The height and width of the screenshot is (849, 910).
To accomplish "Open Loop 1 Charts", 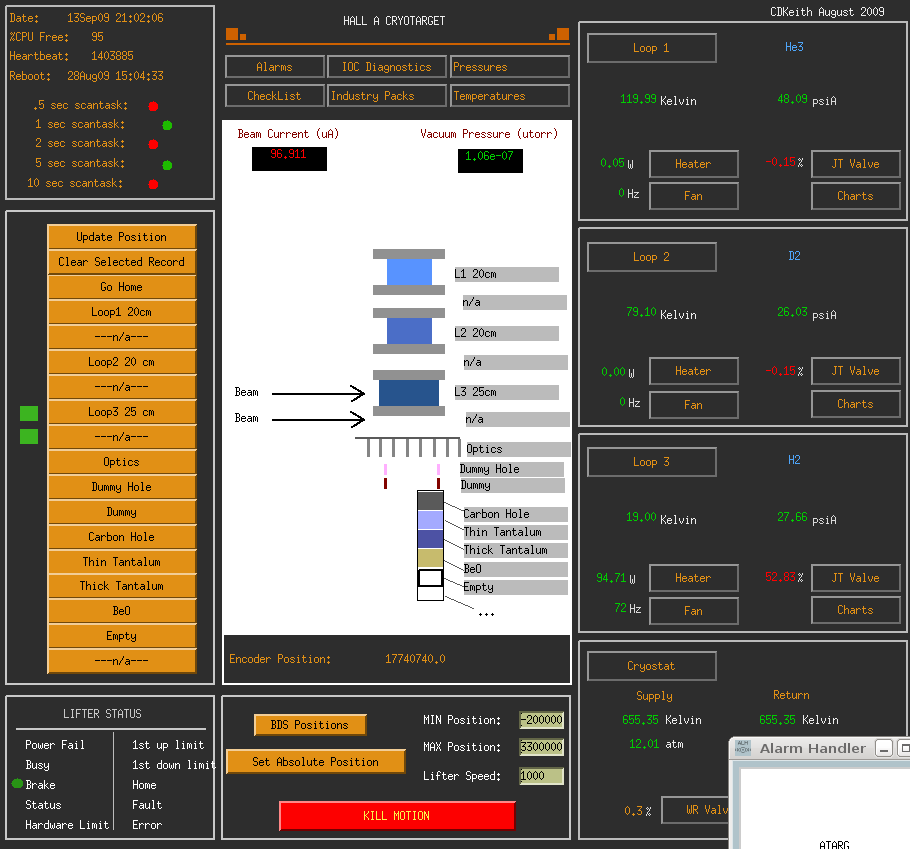I will tap(855, 196).
